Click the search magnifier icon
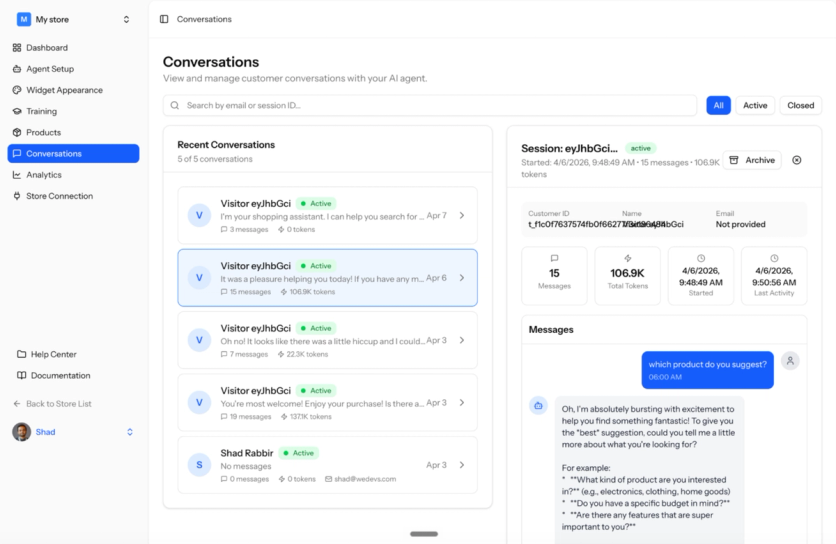Image resolution: width=836 pixels, height=544 pixels. click(x=174, y=106)
